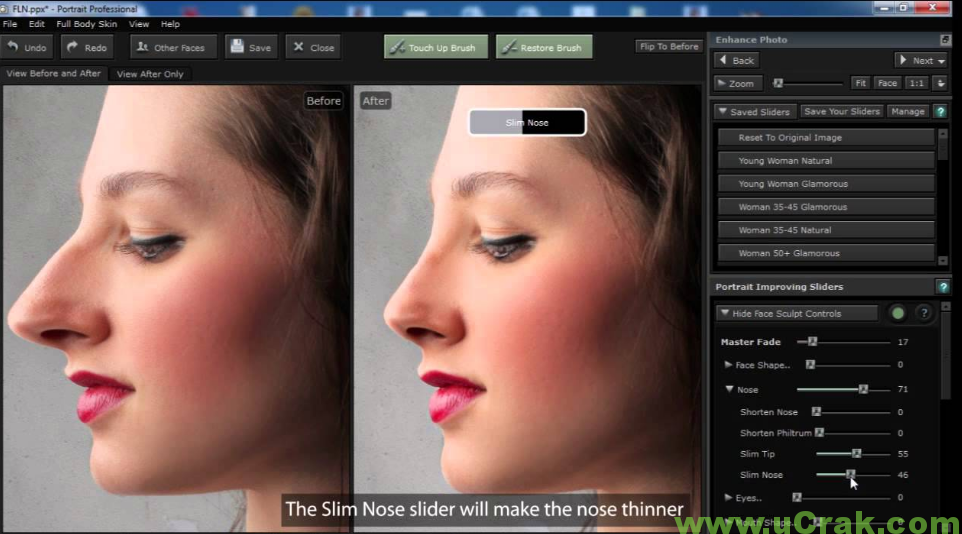Click Hide Face Sculpt Controls

tap(796, 313)
